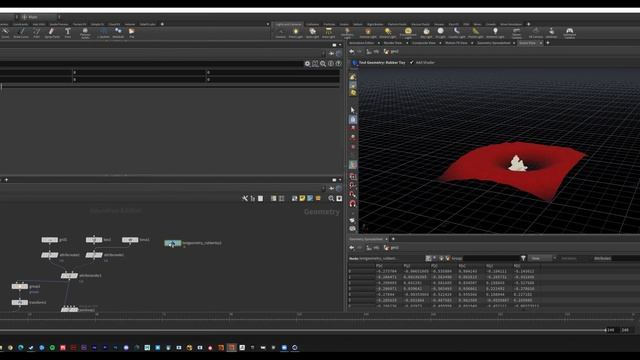This screenshot has height=360, width=640.
Task: Select the L-System shelf tool
Action: point(103,33)
